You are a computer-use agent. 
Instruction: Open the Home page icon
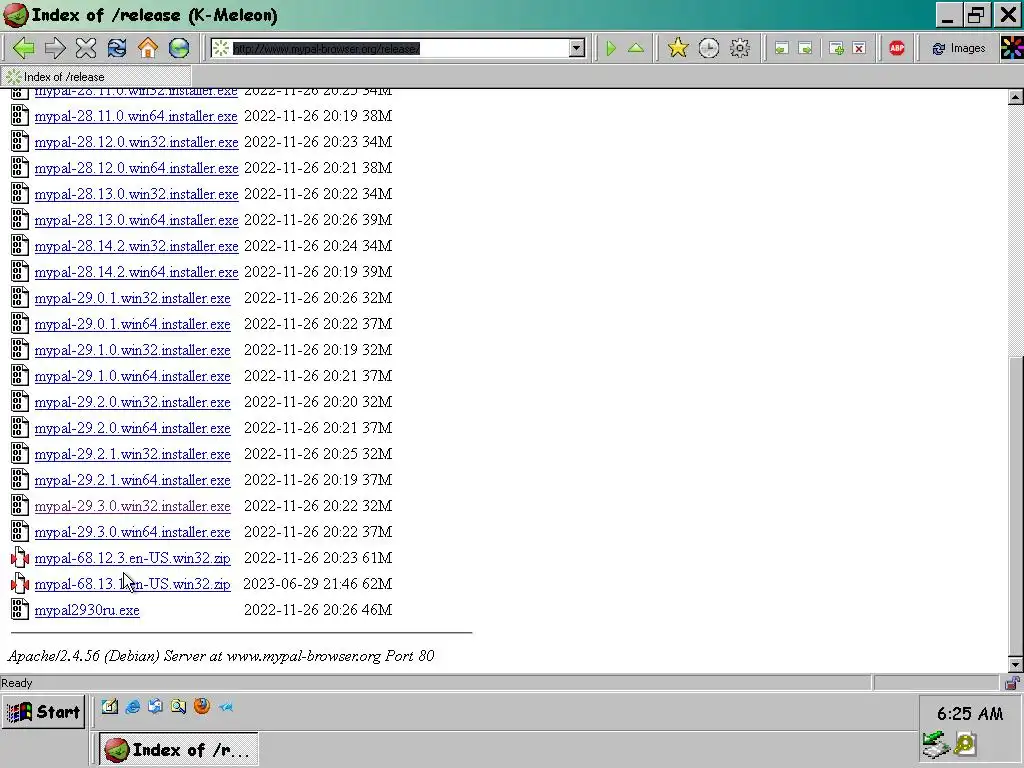tap(148, 48)
